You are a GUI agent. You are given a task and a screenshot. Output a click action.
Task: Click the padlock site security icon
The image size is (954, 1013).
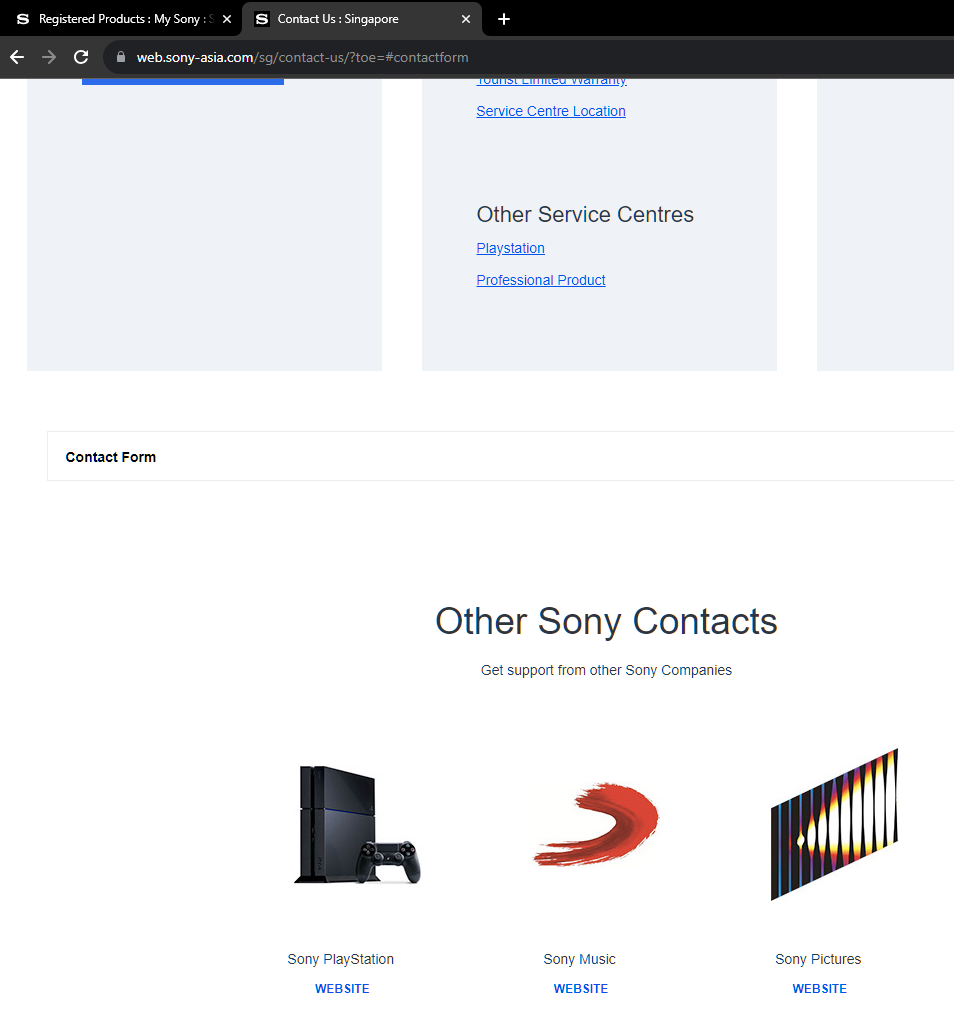click(x=121, y=57)
